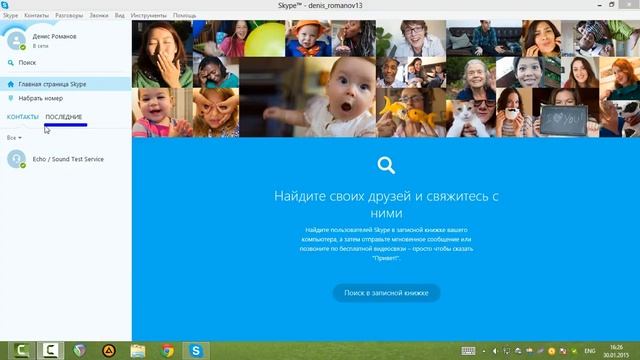
Task: Switch to the ПОСЛЕДНИЕ tab
Action: [x=64, y=117]
